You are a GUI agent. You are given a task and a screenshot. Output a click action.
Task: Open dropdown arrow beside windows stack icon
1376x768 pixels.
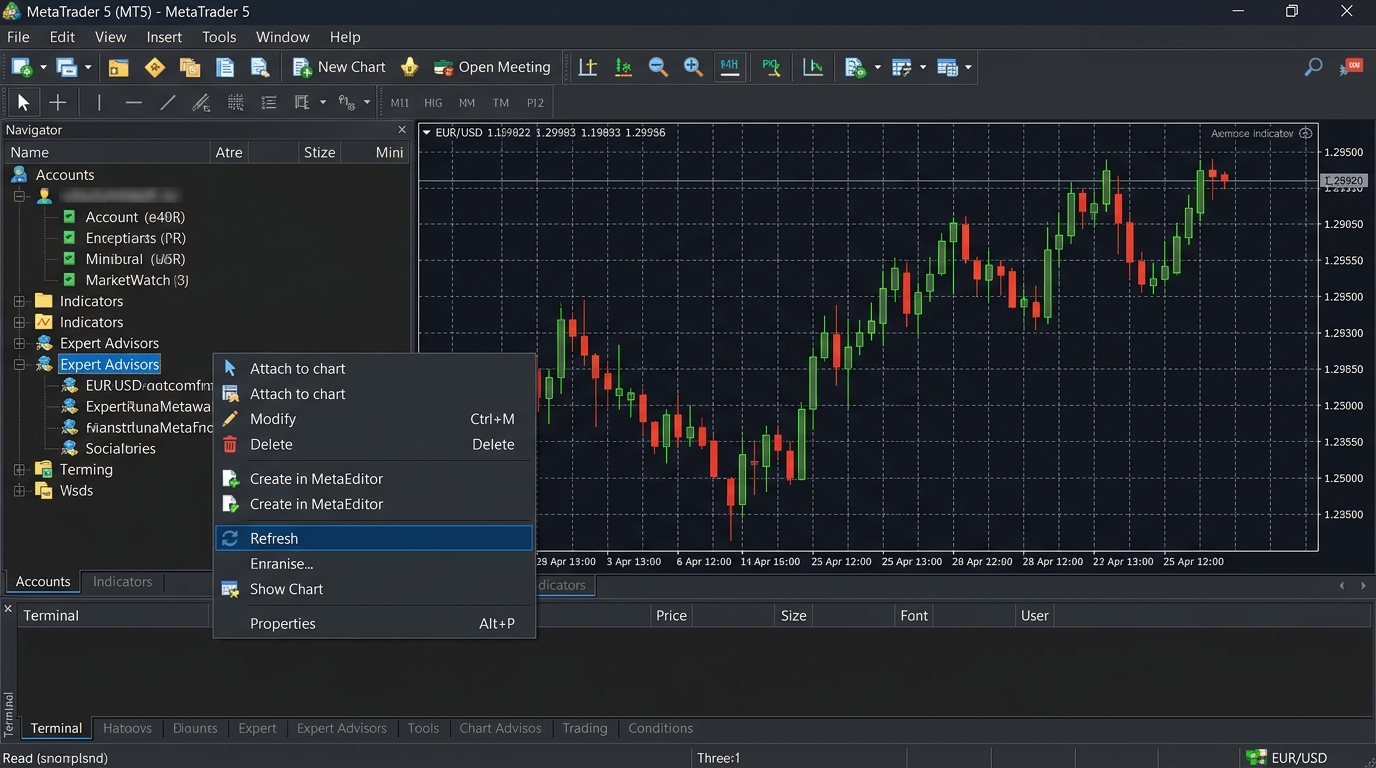click(x=88, y=67)
